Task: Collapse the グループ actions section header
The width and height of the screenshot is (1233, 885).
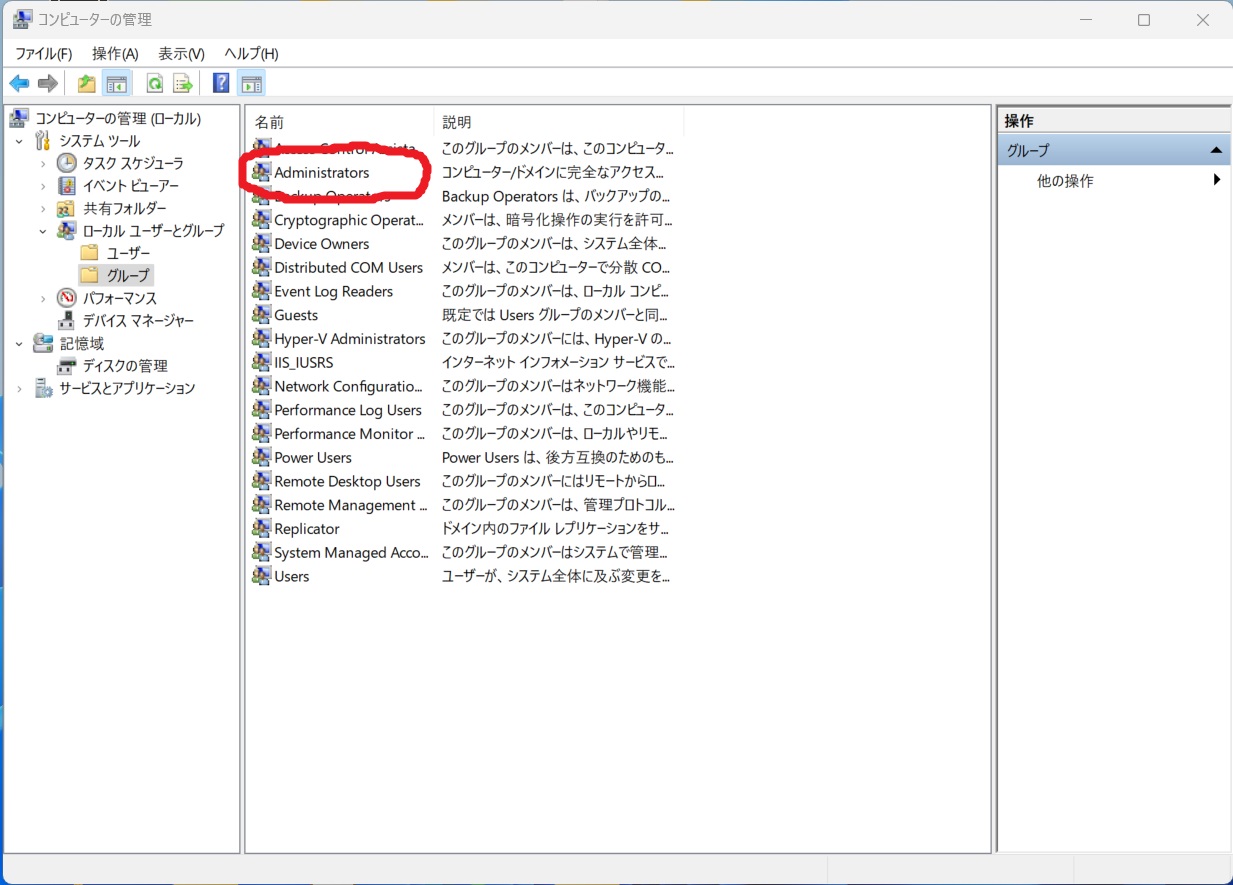Action: pos(1215,150)
